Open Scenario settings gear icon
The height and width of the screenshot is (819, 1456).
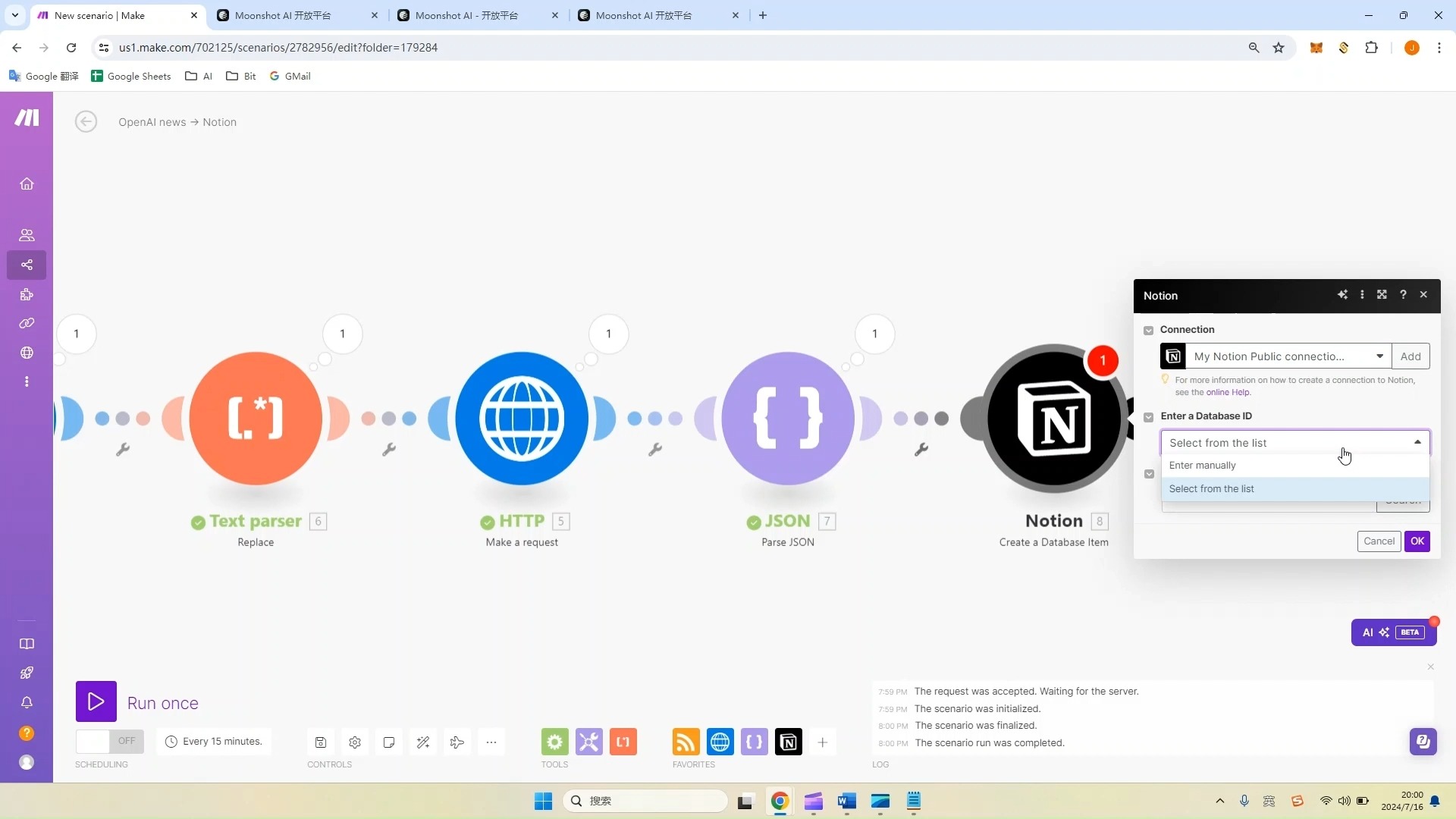coord(355,742)
